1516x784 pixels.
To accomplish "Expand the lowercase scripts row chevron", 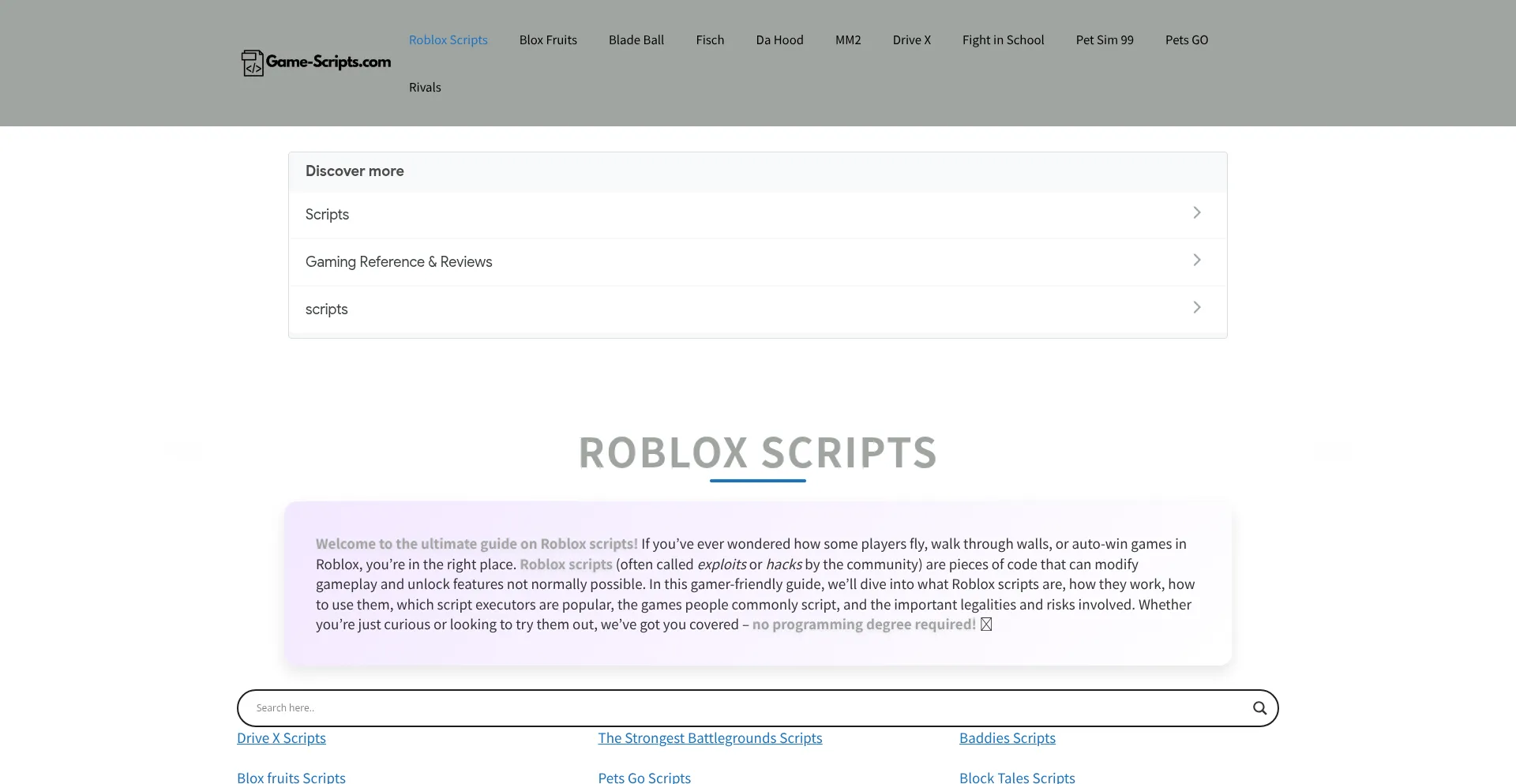I will pos(1197,307).
